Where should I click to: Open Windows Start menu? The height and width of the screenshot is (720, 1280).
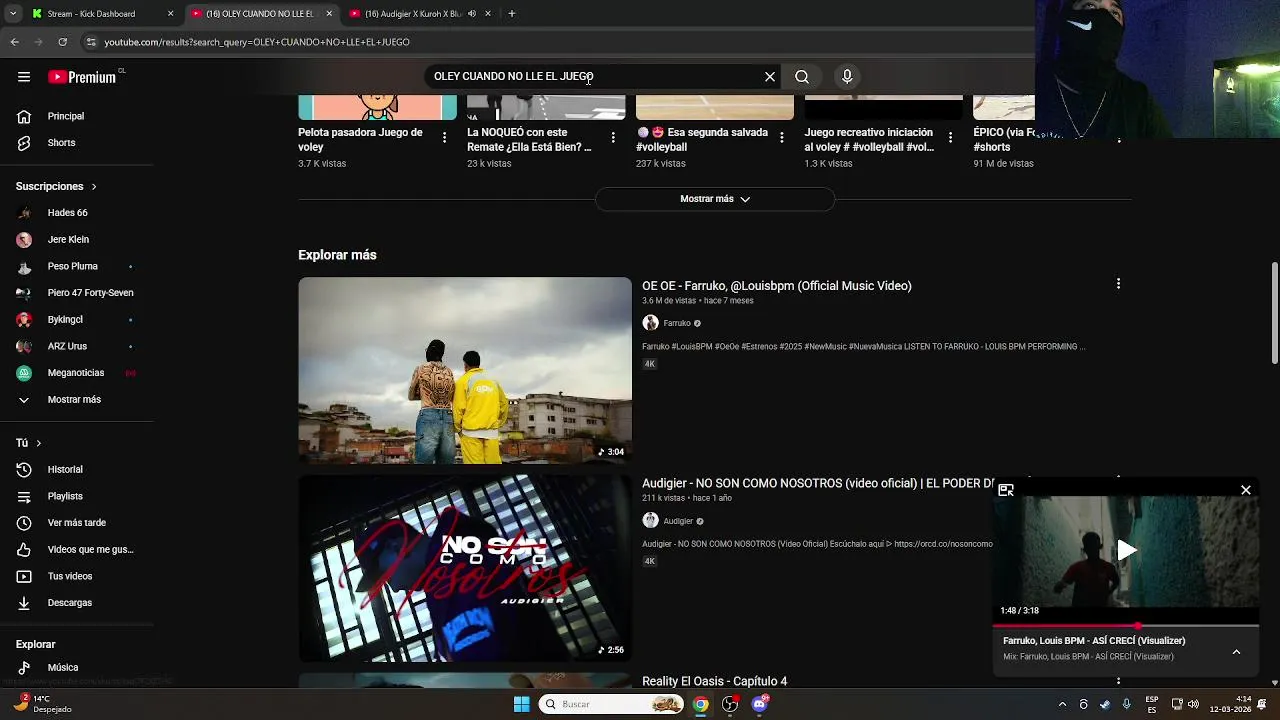point(522,704)
